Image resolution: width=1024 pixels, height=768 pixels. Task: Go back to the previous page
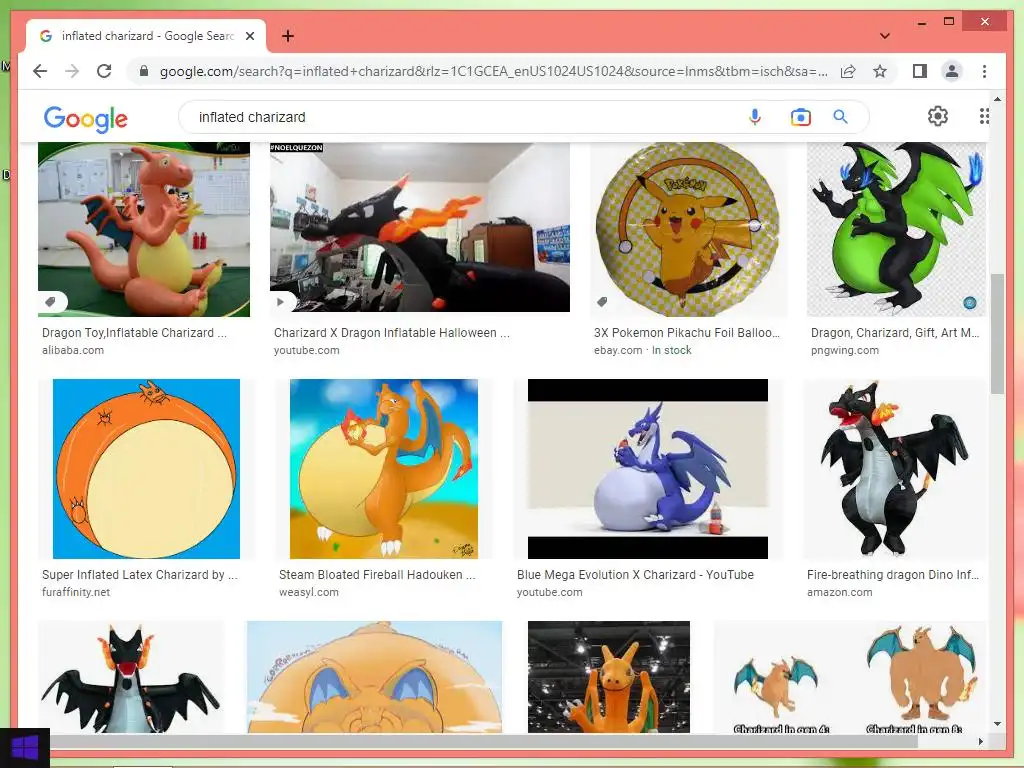(40, 71)
